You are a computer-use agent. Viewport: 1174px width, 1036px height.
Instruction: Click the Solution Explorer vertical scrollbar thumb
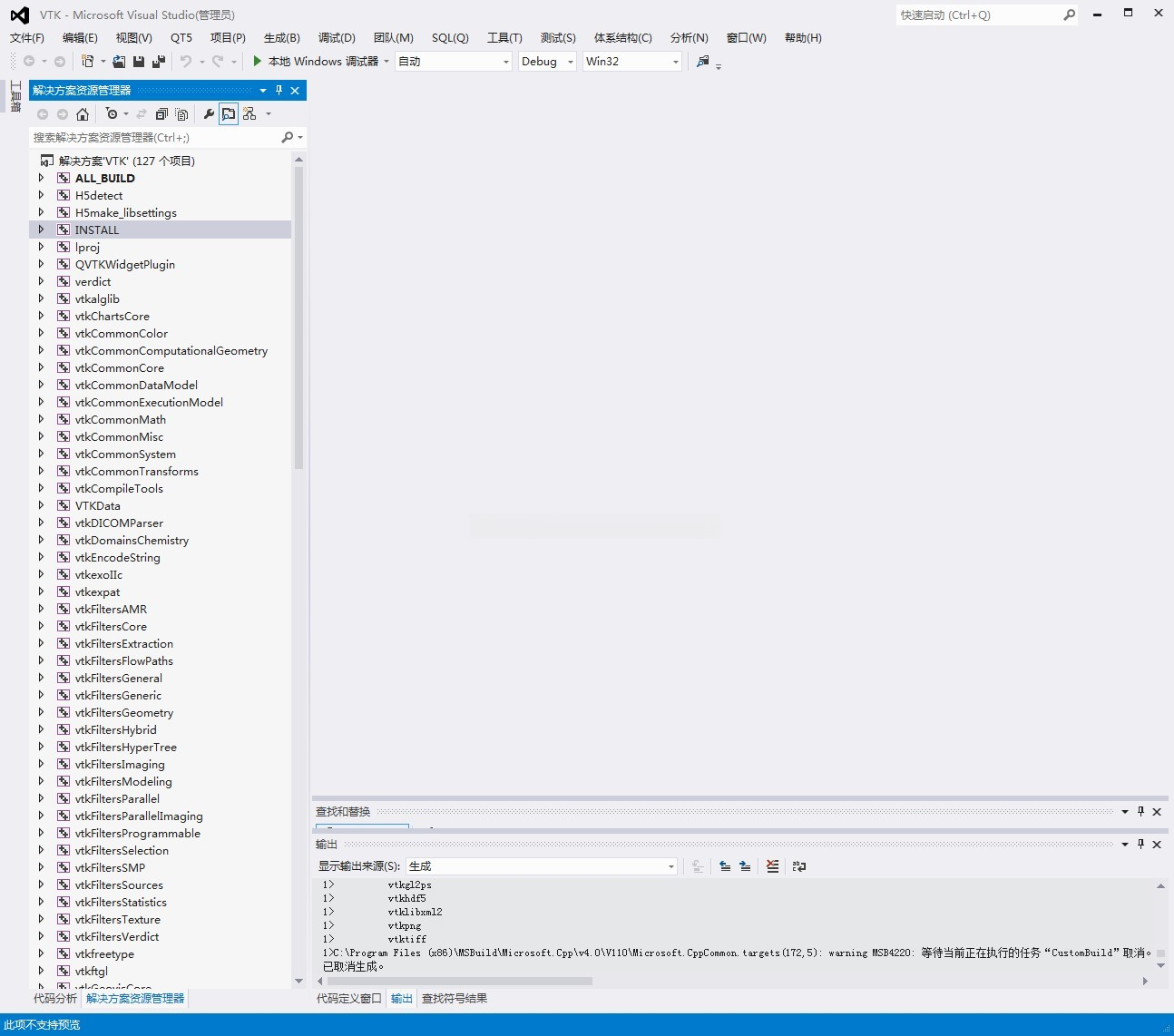tap(298, 318)
